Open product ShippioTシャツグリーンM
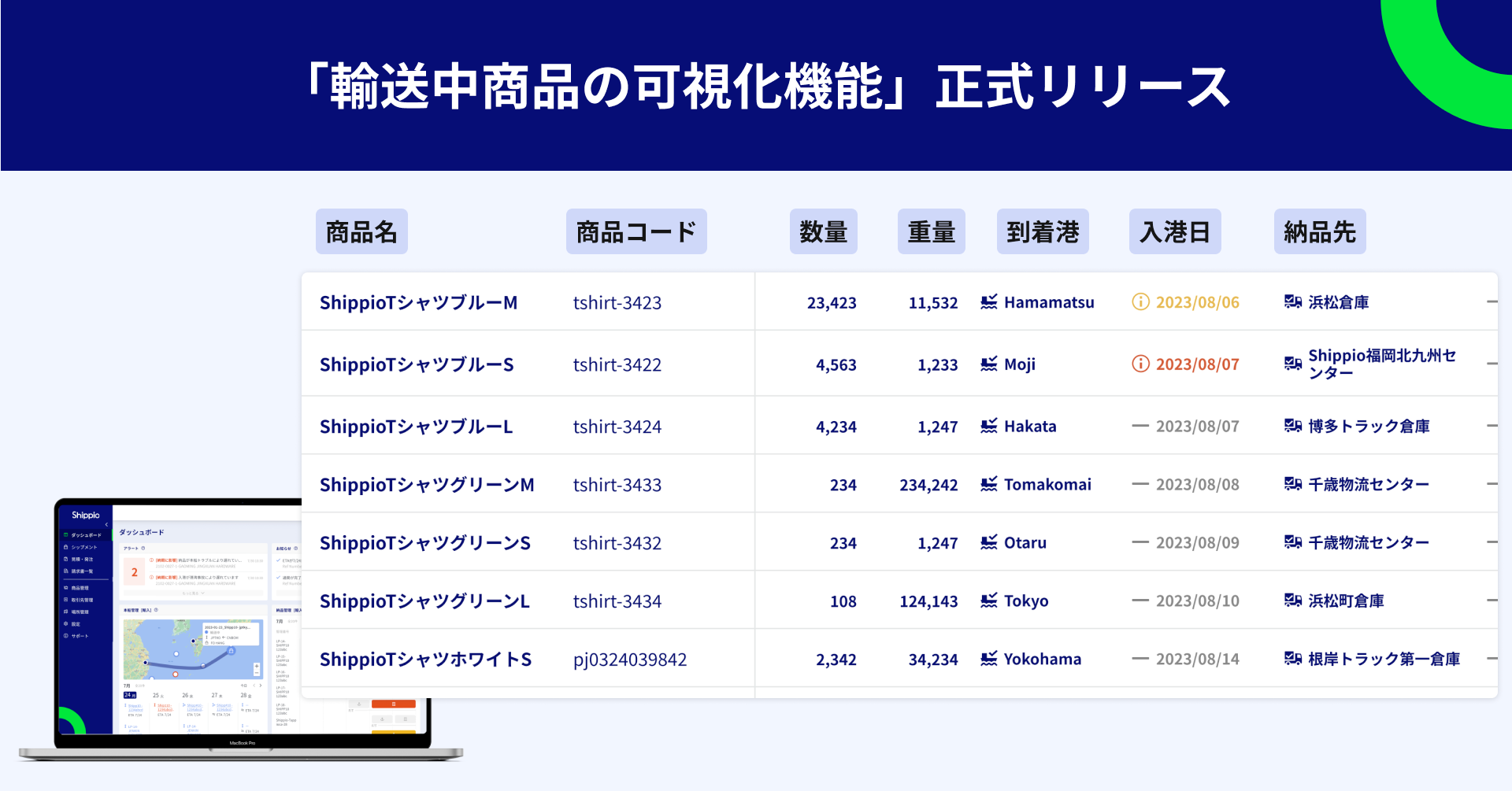This screenshot has height=791, width=1512. pyautogui.click(x=427, y=486)
